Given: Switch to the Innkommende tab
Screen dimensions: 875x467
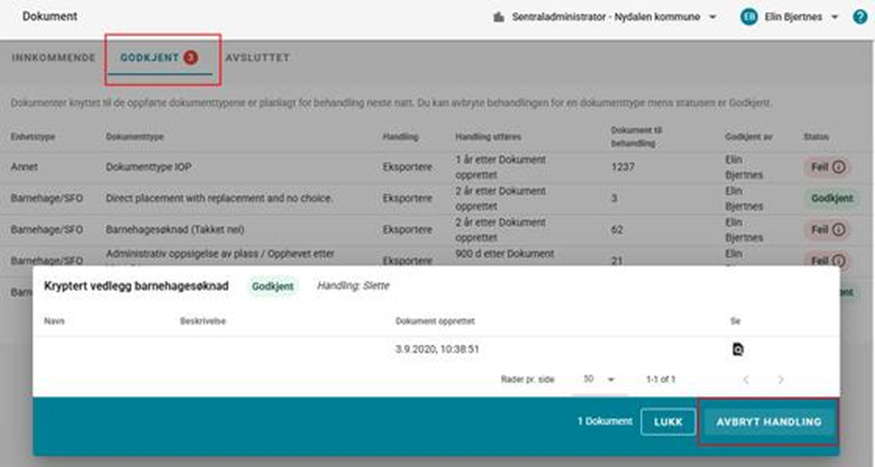Looking at the screenshot, I should click(x=52, y=58).
